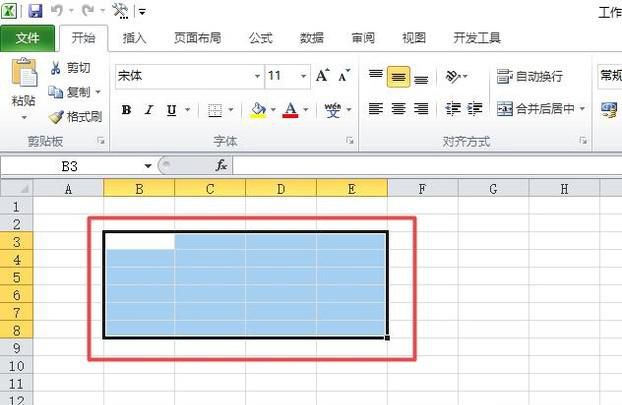Viewport: 622px width, 405px height.
Task: Switch to the 数据 tab
Action: point(312,38)
